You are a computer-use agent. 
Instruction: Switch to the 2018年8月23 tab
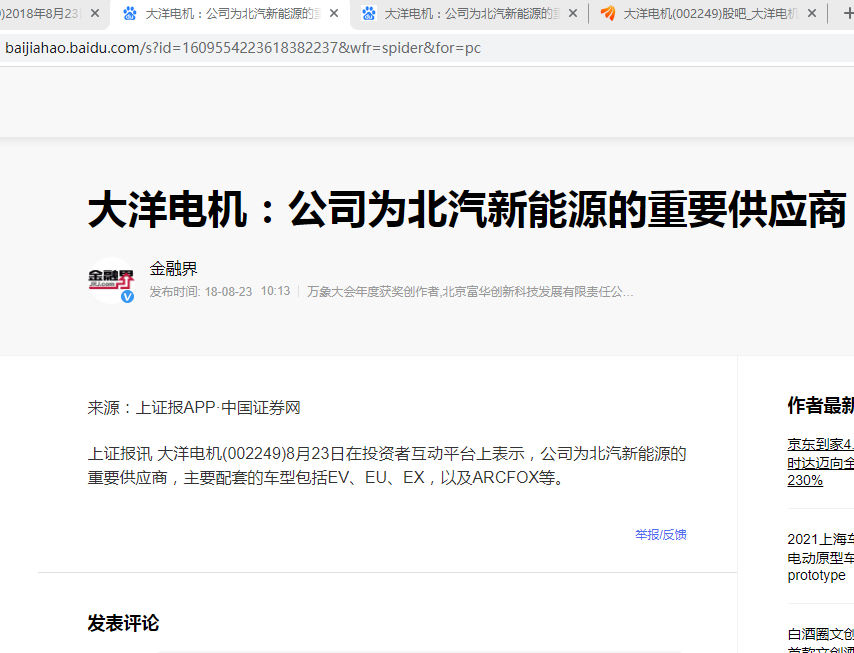[x=41, y=14]
